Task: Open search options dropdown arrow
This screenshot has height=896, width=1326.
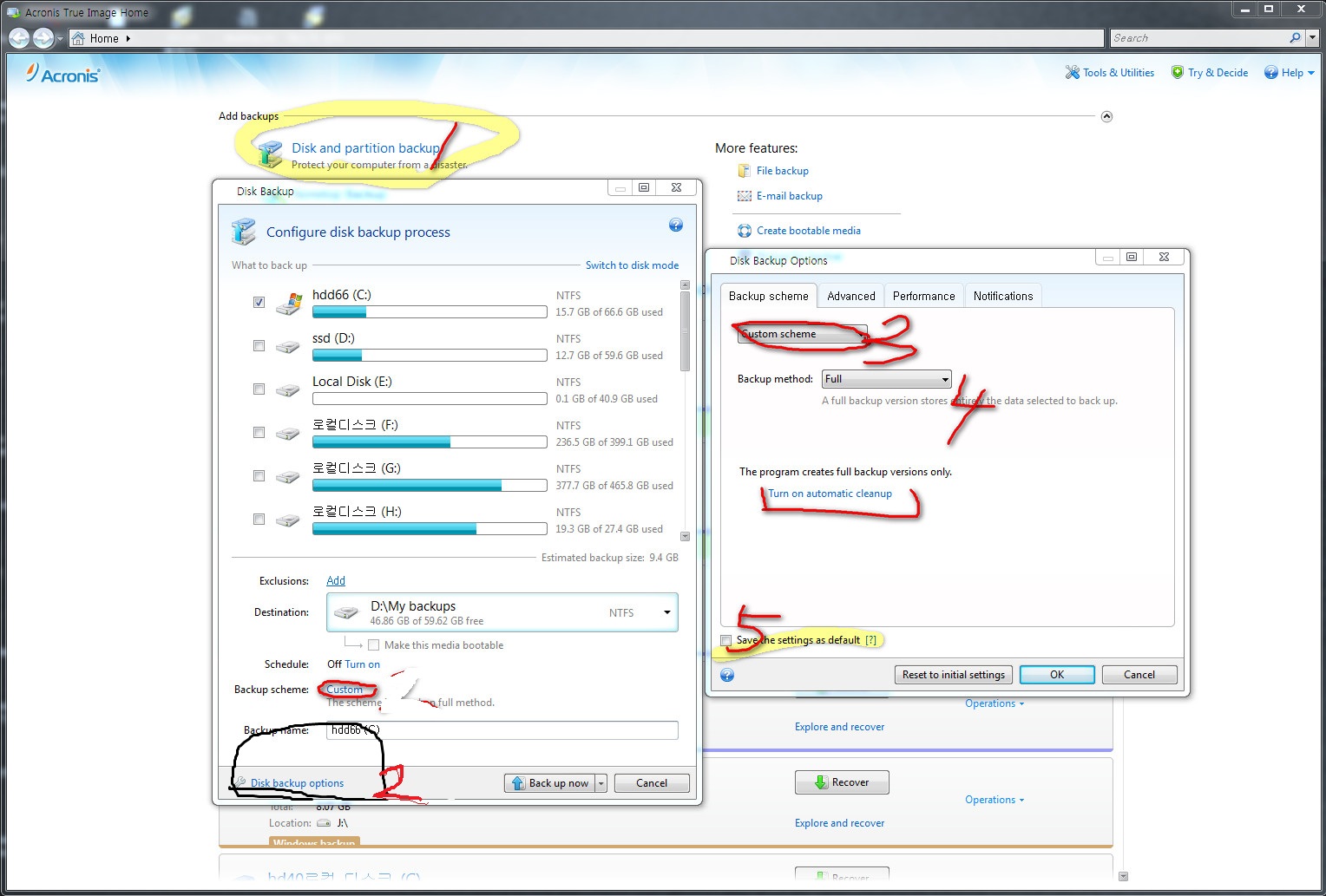Action: coord(1312,37)
